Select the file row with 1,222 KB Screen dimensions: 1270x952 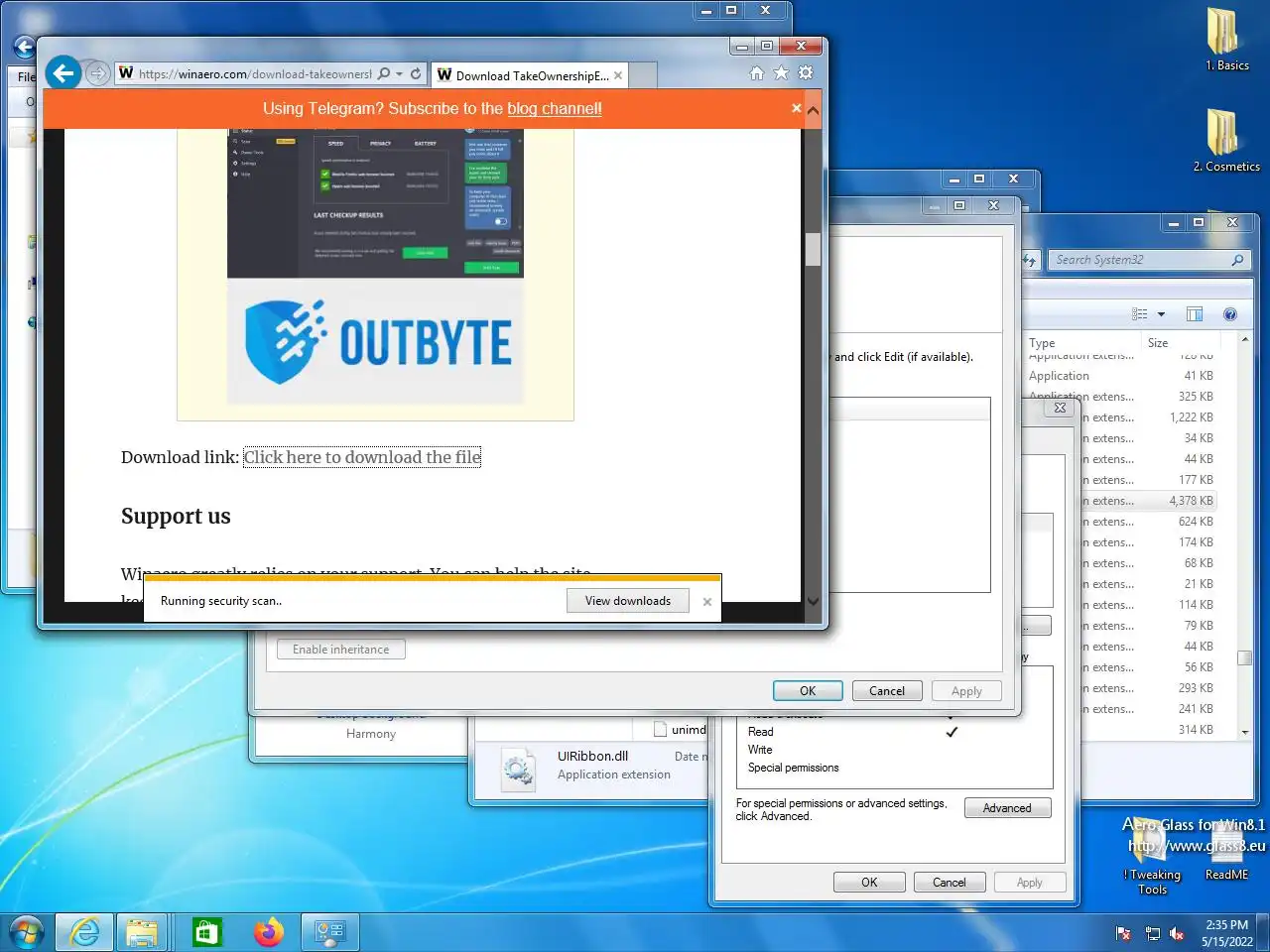click(1151, 417)
